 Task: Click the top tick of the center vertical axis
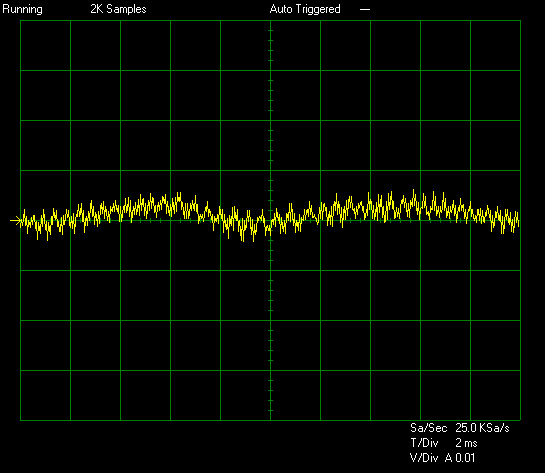[270, 31]
